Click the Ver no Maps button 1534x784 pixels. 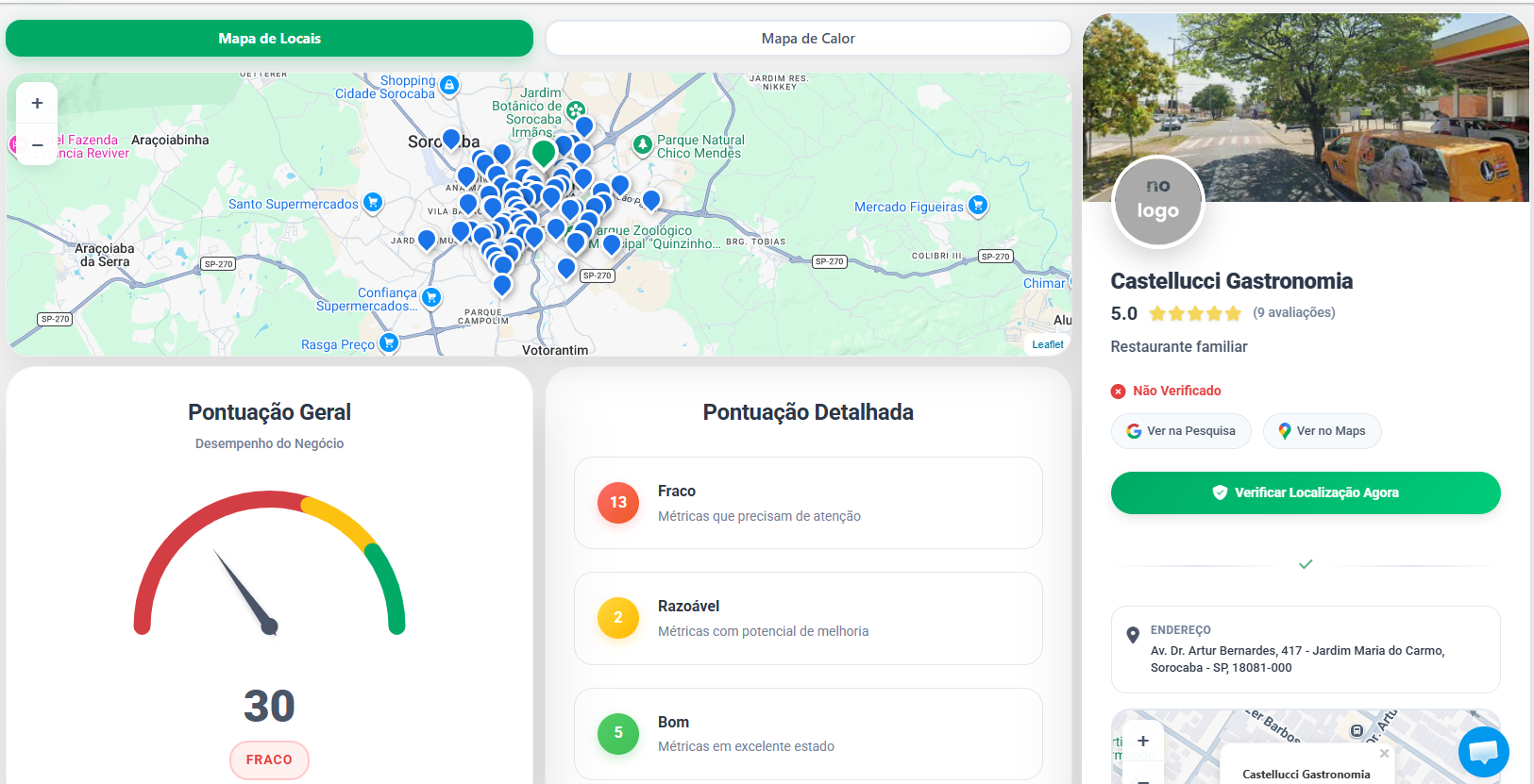pos(1322,431)
